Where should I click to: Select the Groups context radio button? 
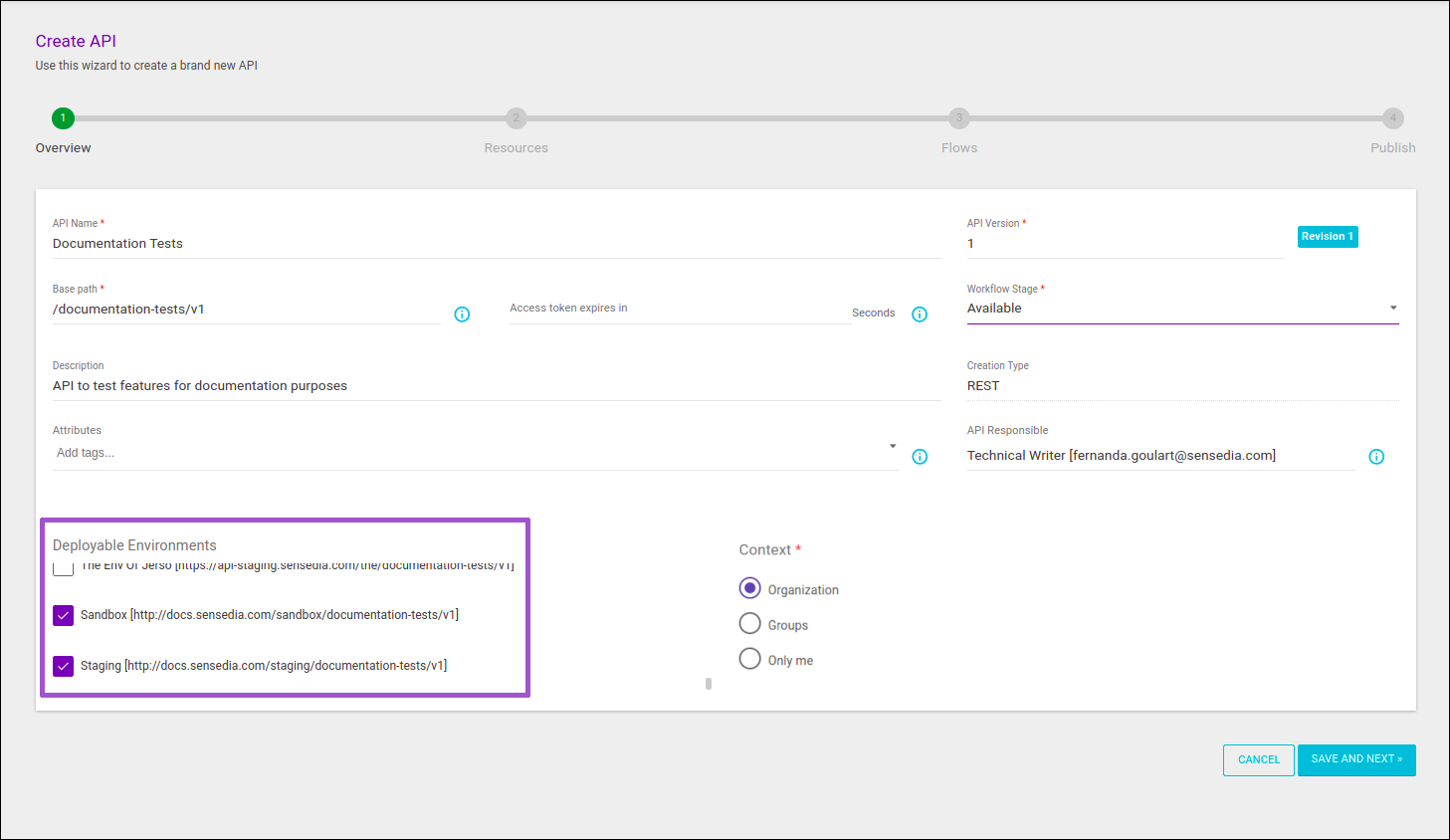coord(749,623)
